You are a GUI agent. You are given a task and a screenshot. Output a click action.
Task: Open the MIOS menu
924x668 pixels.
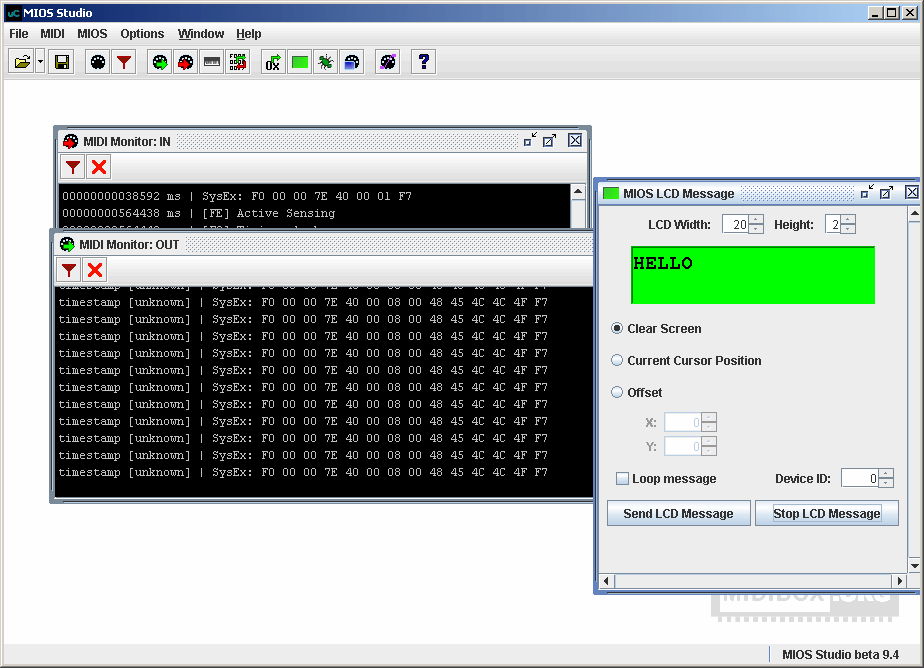pyautogui.click(x=93, y=34)
